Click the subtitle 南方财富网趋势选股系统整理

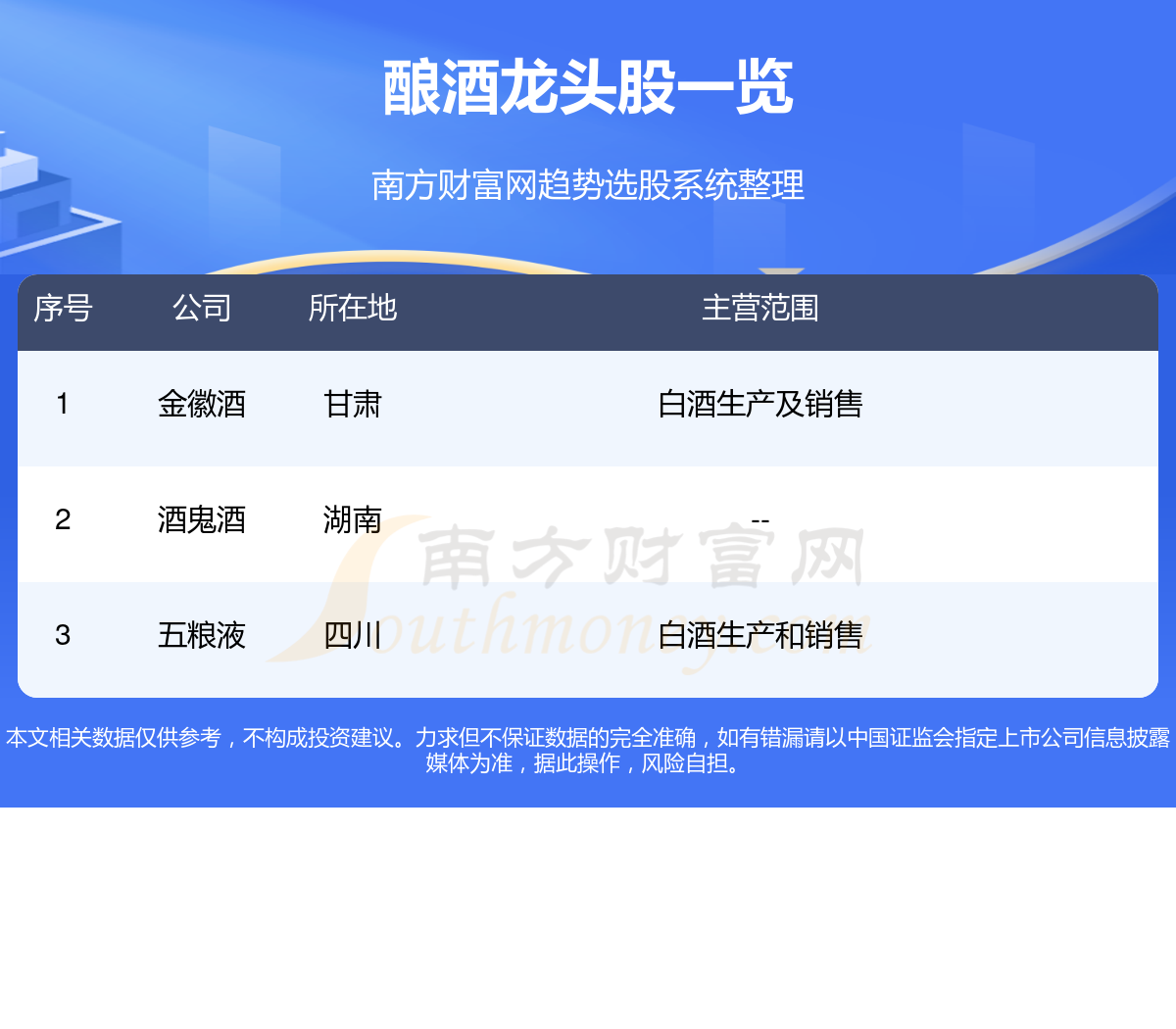pyautogui.click(x=588, y=184)
